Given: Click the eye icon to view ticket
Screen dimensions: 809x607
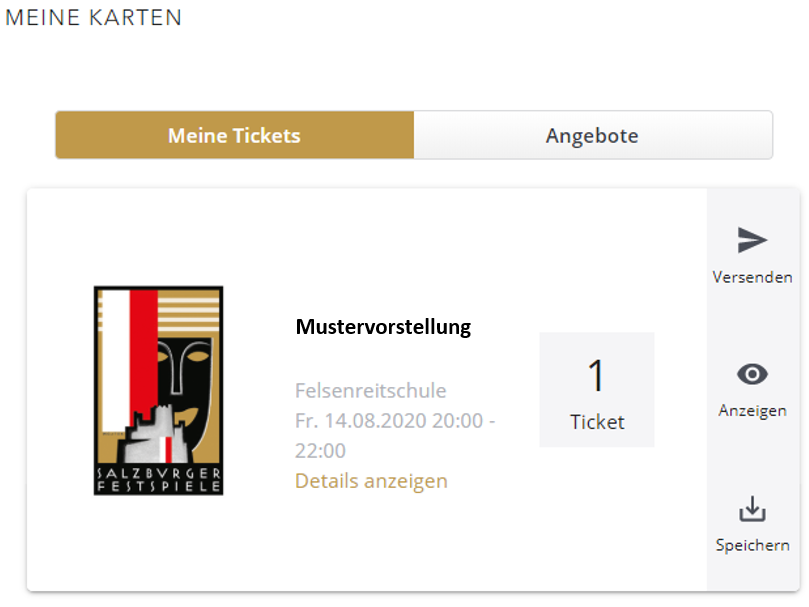Looking at the screenshot, I should pos(752,374).
